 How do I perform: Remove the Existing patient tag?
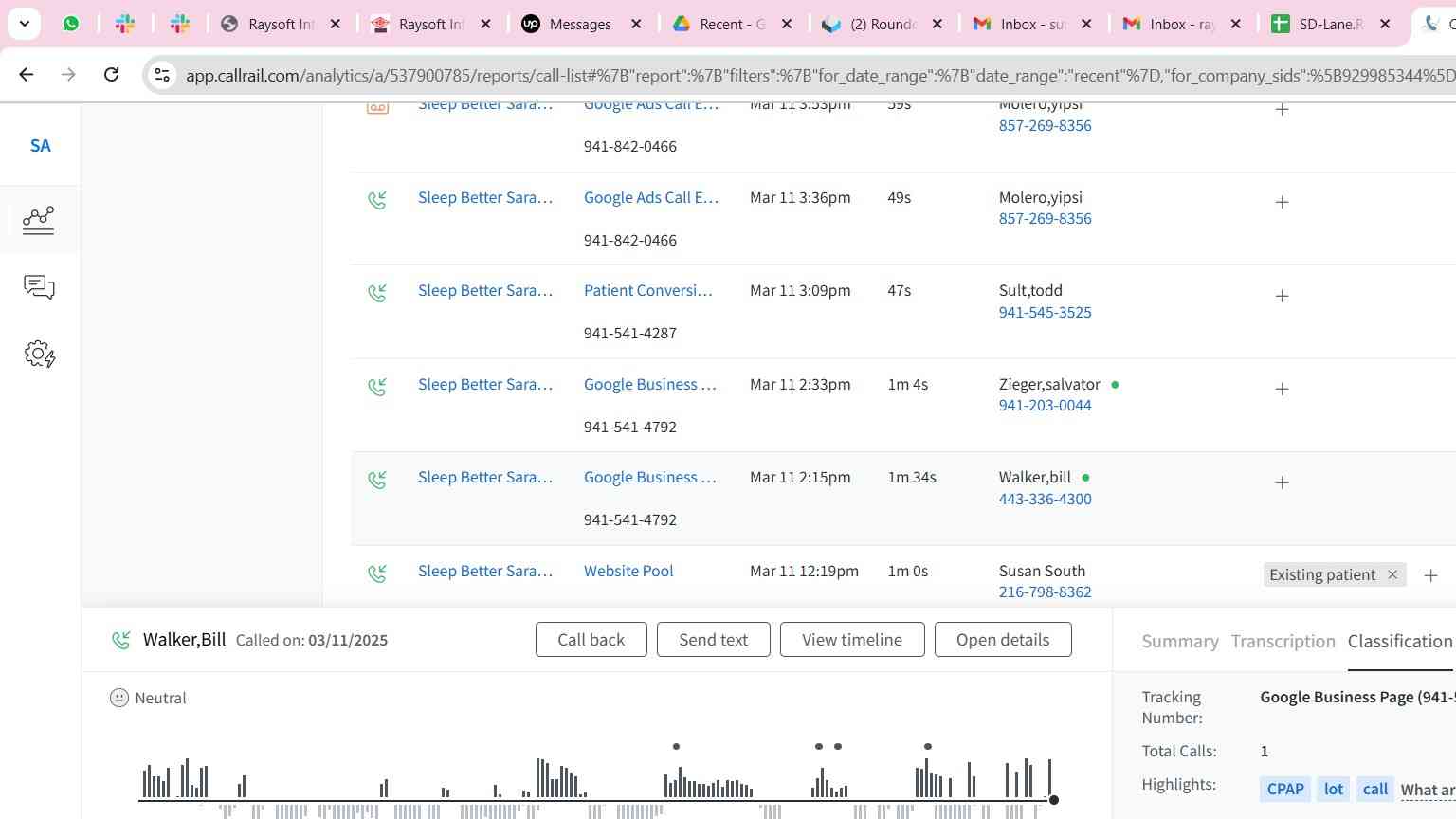pos(1392,574)
